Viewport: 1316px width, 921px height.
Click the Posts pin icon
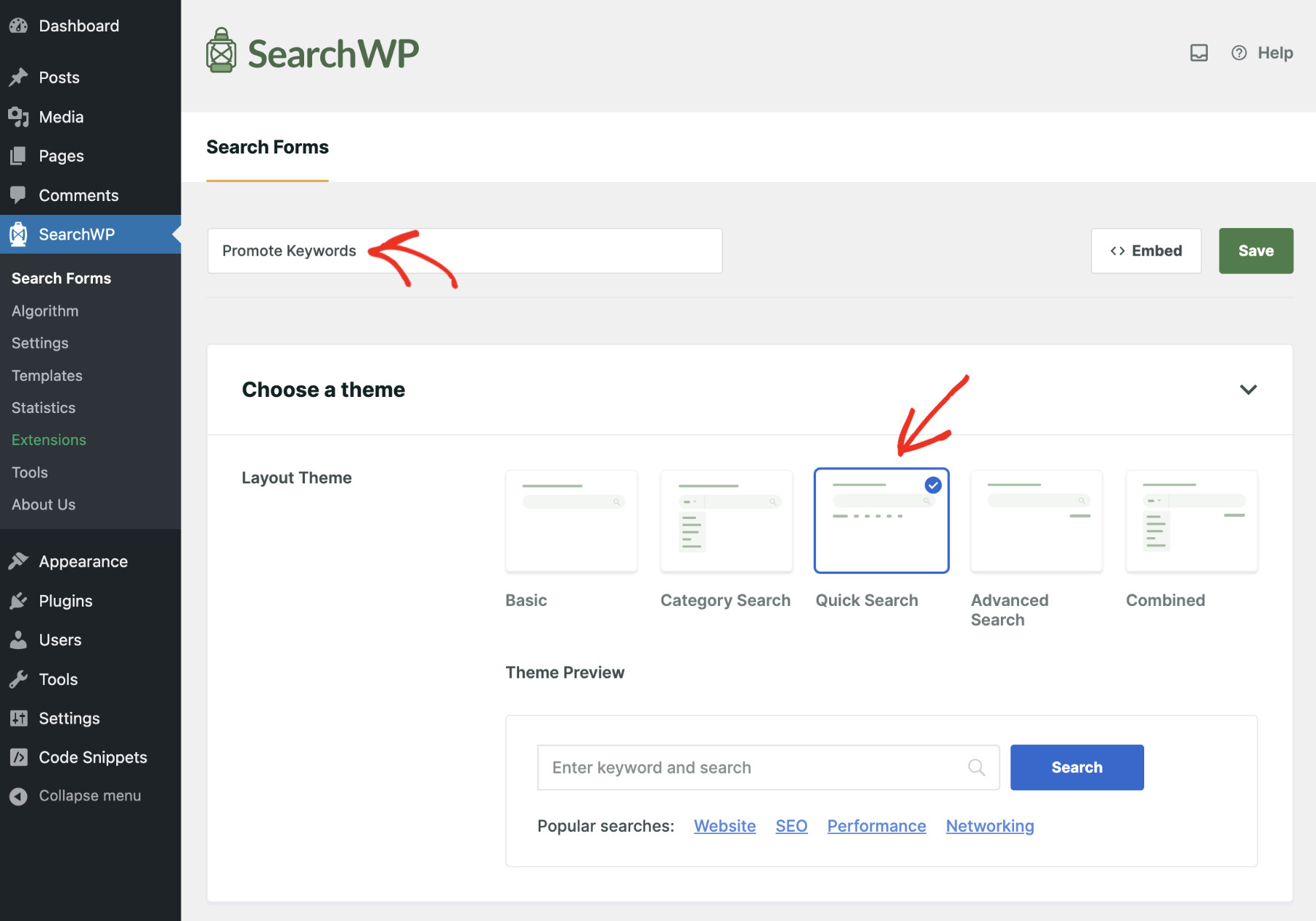click(x=18, y=77)
